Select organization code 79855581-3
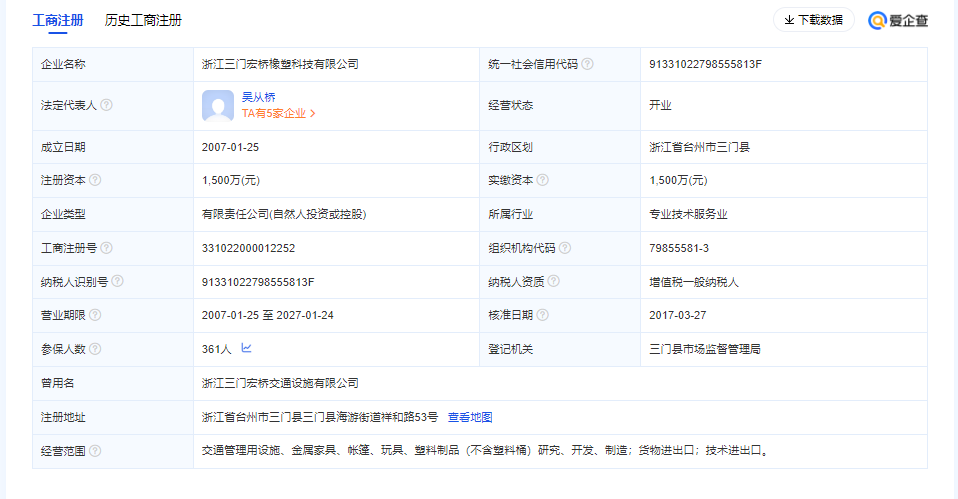 pyautogui.click(x=679, y=248)
